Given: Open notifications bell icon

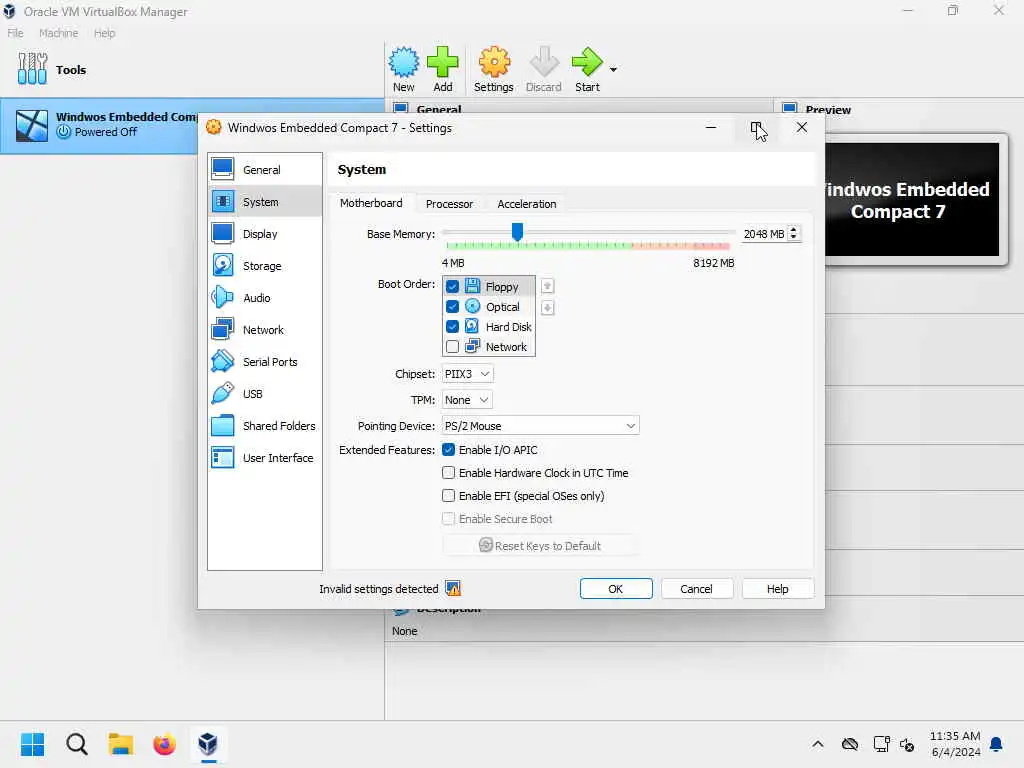Looking at the screenshot, I should 997,744.
